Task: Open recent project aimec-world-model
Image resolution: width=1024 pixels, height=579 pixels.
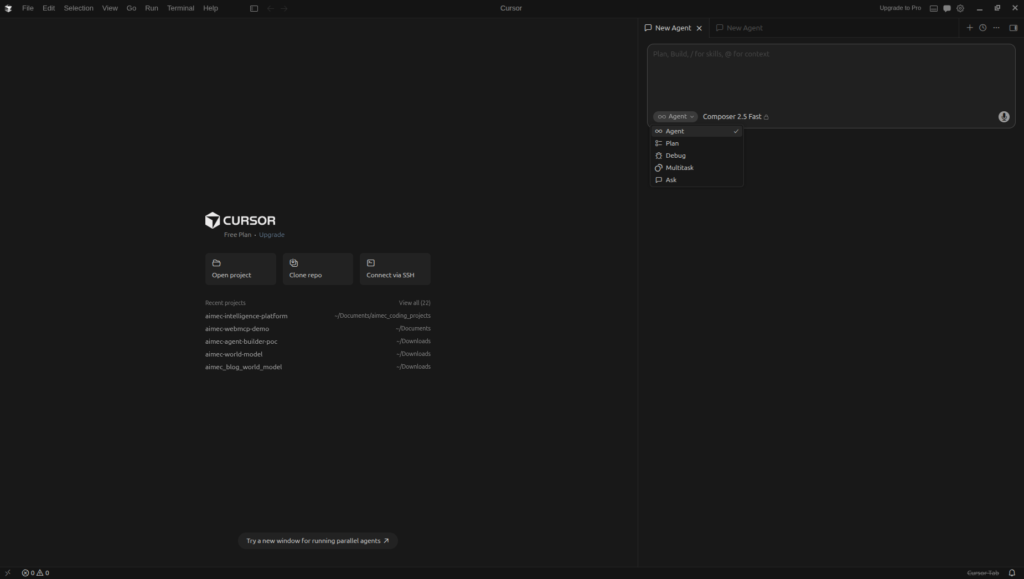Action: [x=318, y=354]
